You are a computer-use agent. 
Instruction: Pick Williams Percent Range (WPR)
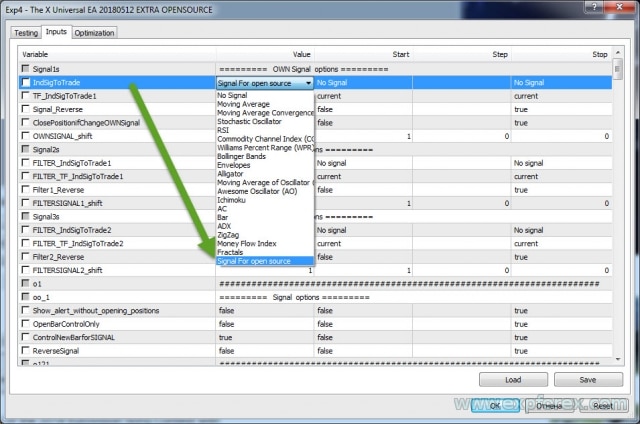click(265, 148)
